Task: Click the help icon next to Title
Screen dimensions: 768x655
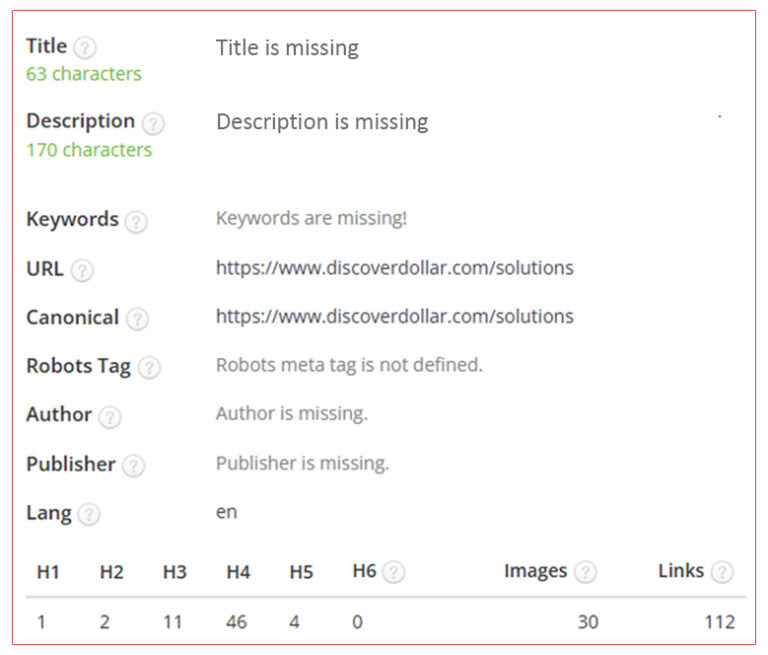Action: [86, 48]
